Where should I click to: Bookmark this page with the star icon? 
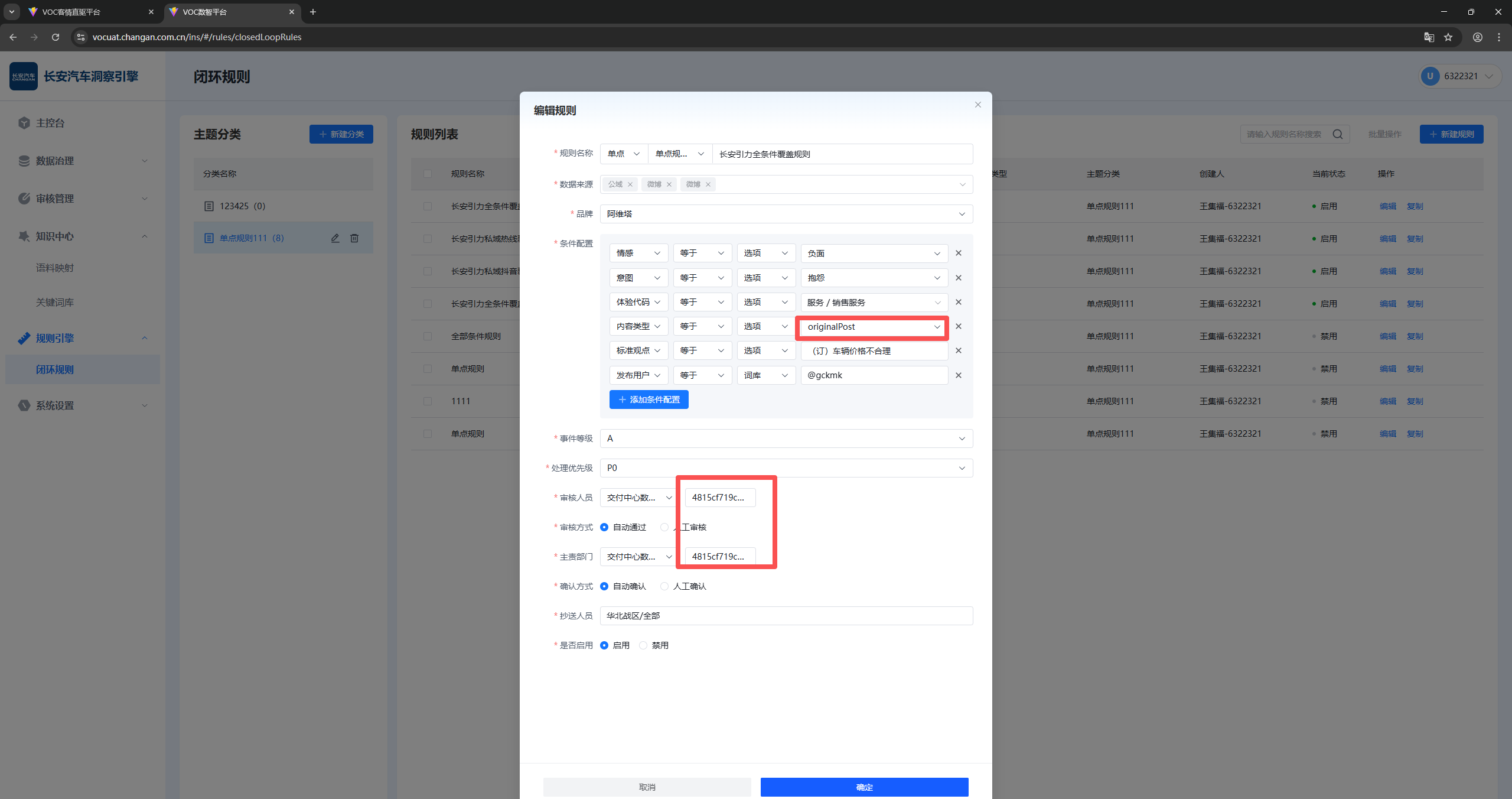click(1448, 37)
